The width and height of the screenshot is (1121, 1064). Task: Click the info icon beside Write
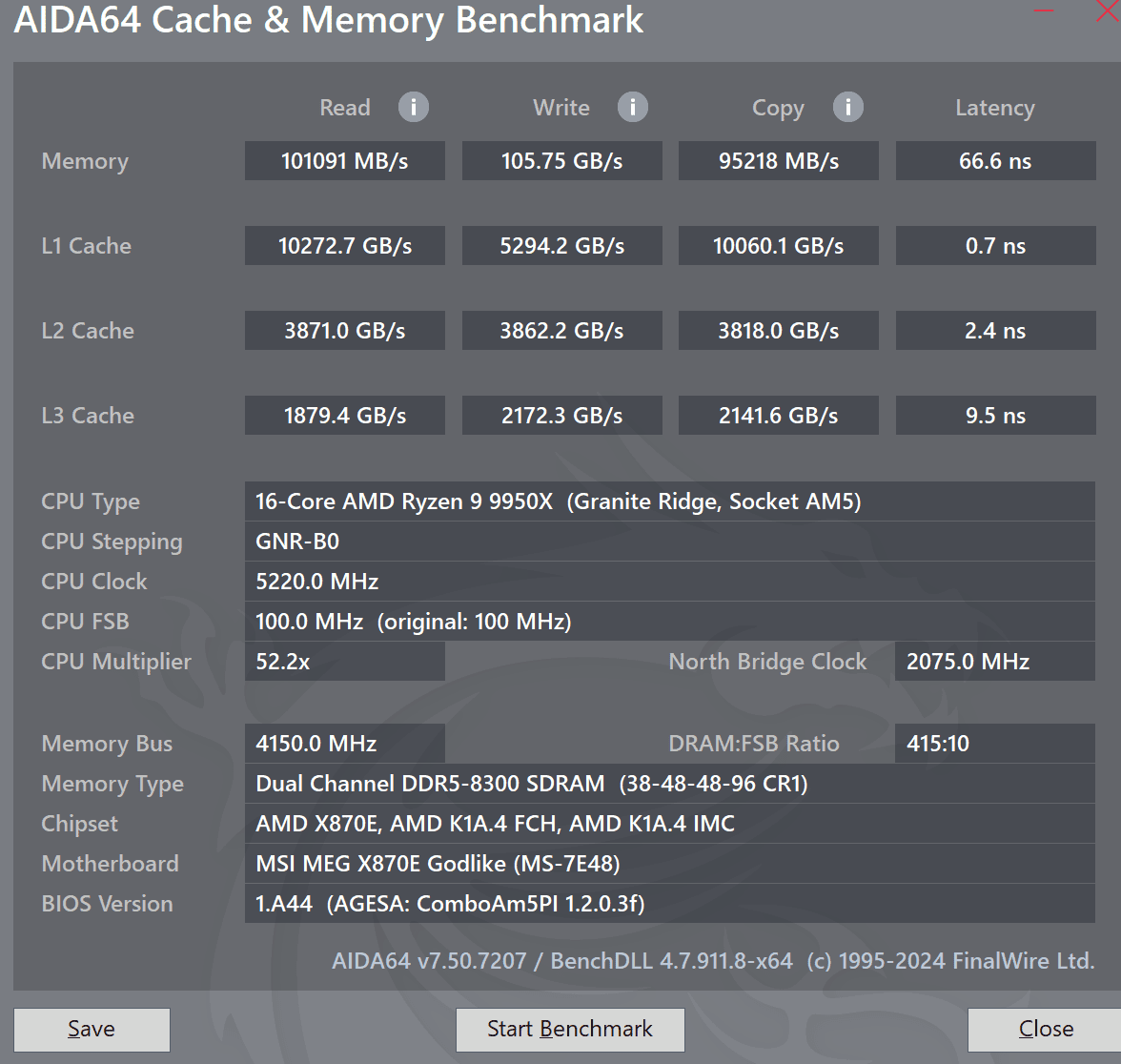(x=632, y=107)
